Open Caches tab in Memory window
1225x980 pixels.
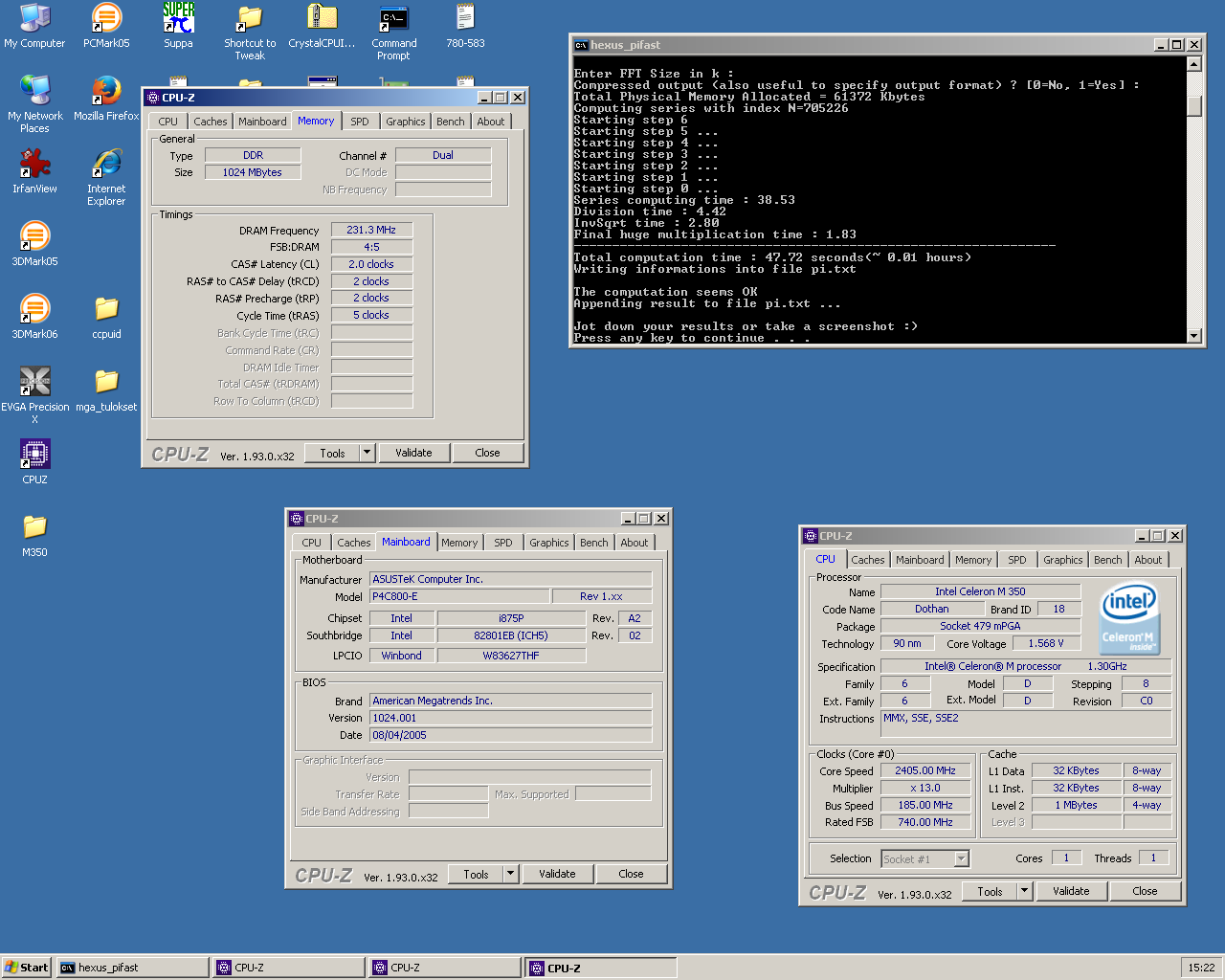(211, 122)
